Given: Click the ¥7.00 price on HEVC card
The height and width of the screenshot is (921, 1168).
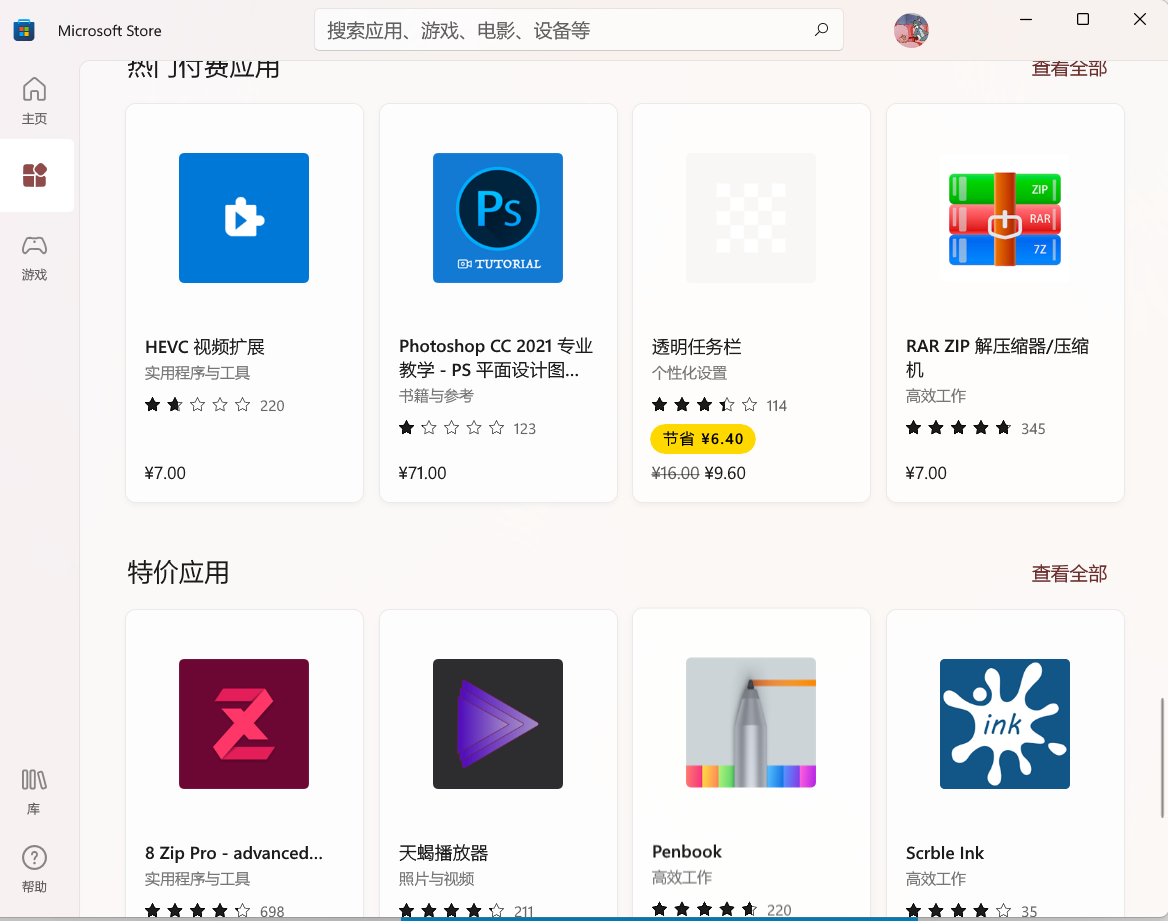Looking at the screenshot, I should (x=165, y=473).
